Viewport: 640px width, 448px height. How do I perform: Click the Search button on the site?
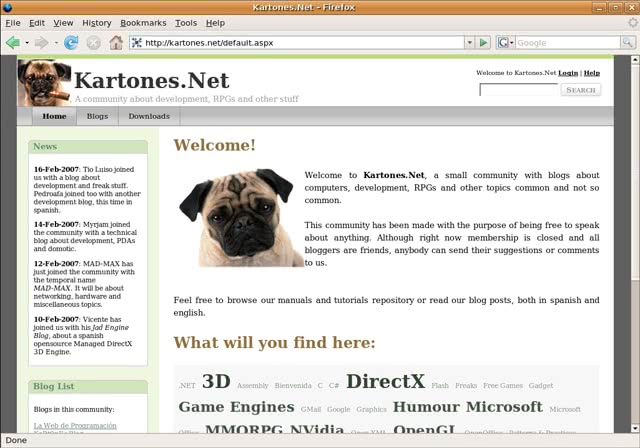(x=581, y=90)
